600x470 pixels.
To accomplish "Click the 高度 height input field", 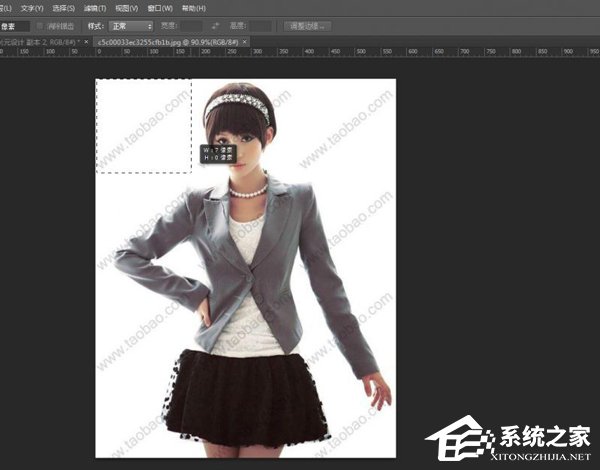I will (x=260, y=24).
